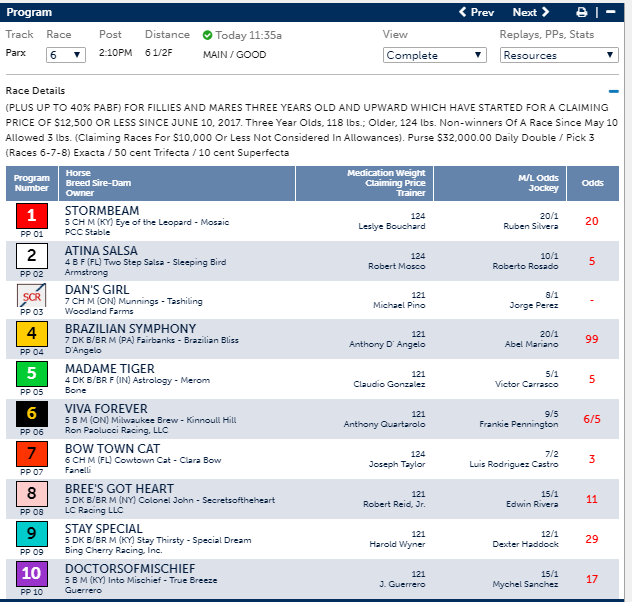Open the Race number dropdown
The width and height of the screenshot is (632, 602).
[x=65, y=55]
